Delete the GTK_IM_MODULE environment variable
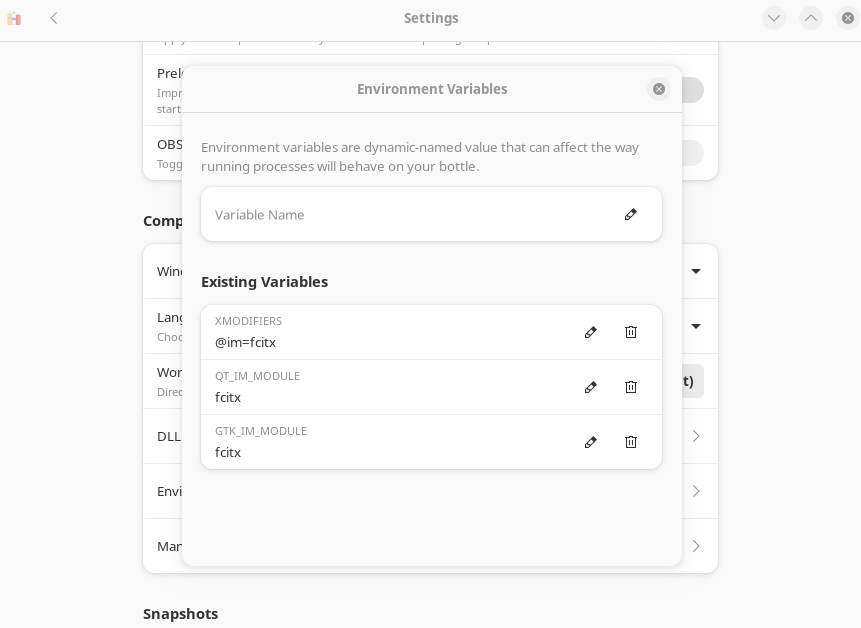Image resolution: width=861 pixels, height=628 pixels. point(631,442)
